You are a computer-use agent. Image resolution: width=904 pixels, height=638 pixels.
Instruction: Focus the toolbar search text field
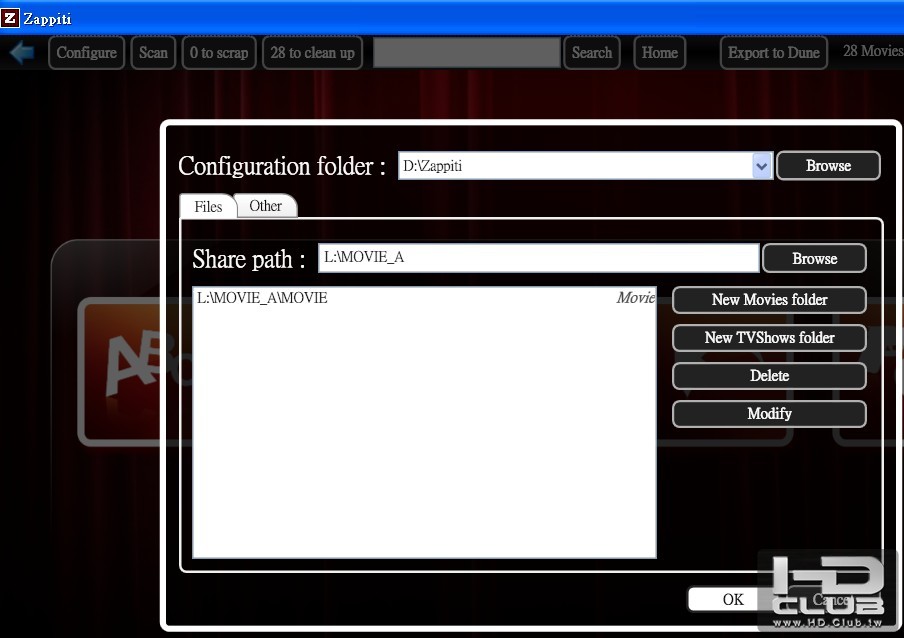pyautogui.click(x=467, y=52)
